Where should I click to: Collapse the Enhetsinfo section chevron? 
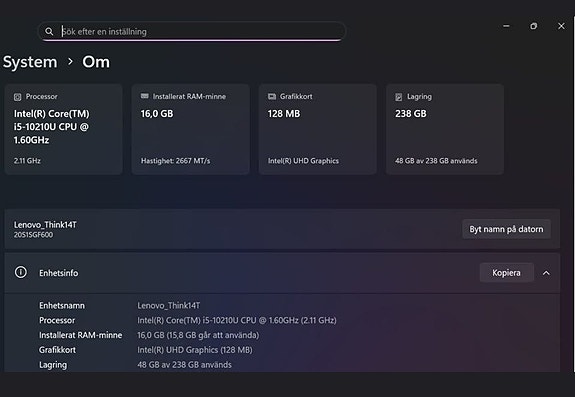click(546, 273)
